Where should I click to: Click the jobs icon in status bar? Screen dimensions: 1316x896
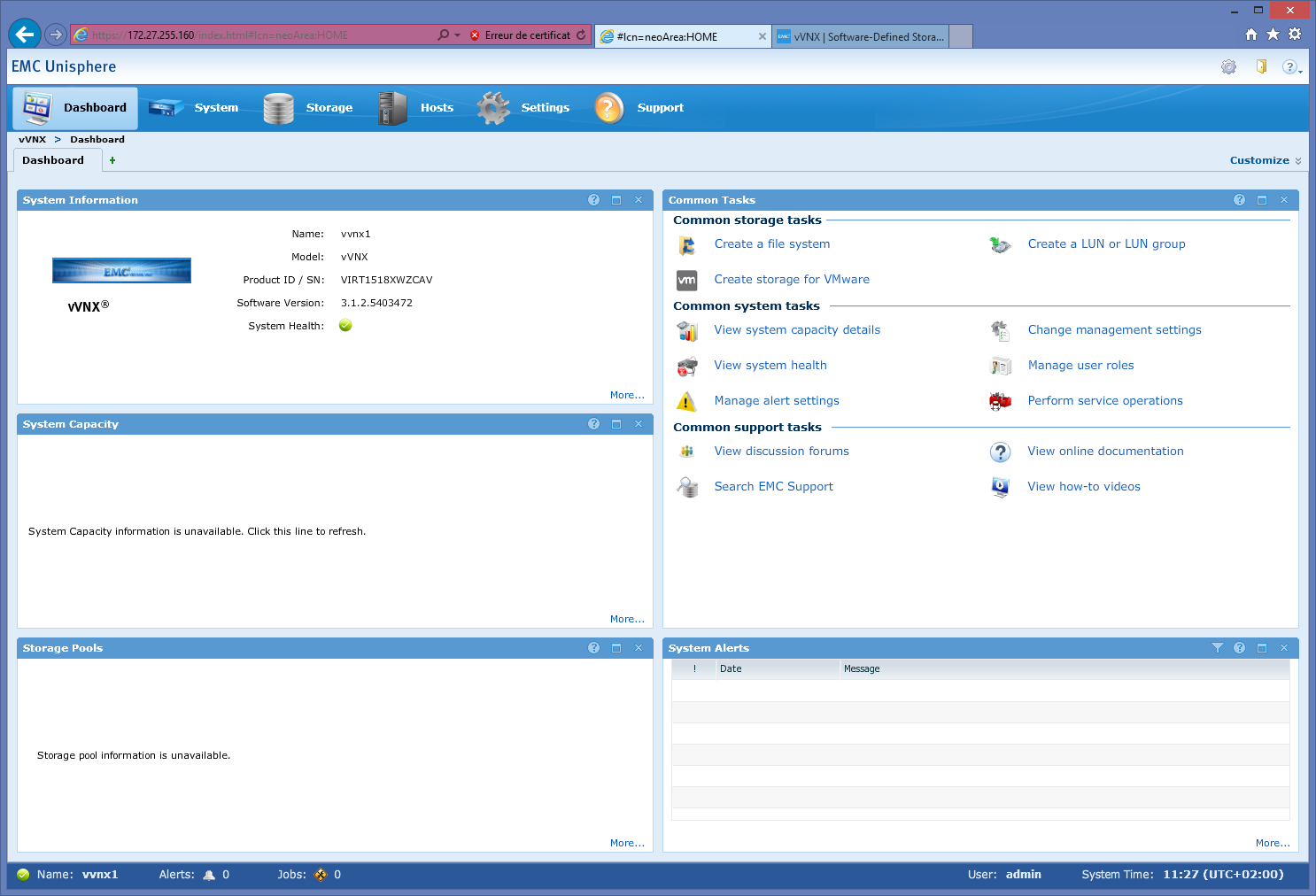coord(321,875)
